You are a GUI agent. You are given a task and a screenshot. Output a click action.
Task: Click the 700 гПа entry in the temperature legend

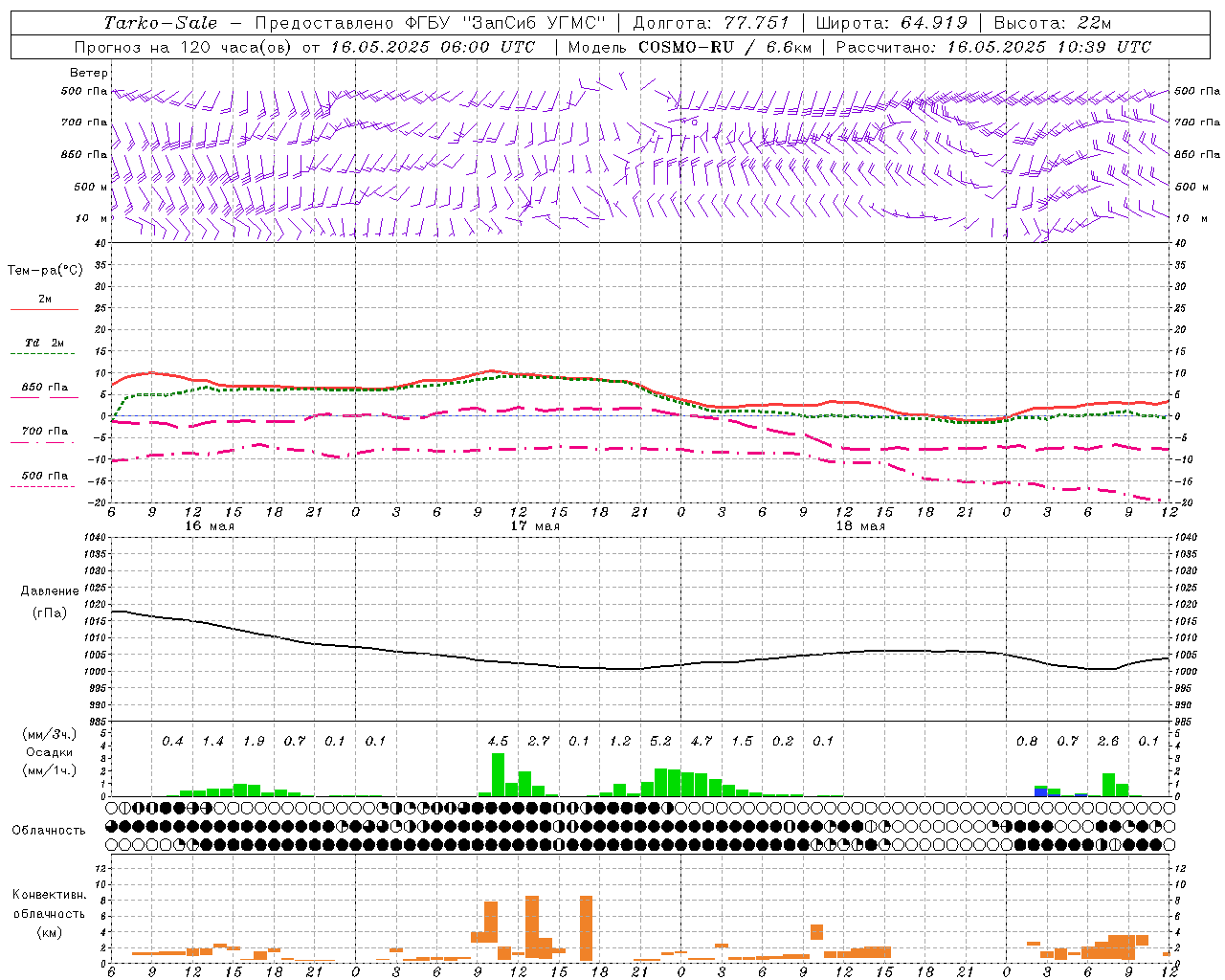pyautogui.click(x=45, y=432)
